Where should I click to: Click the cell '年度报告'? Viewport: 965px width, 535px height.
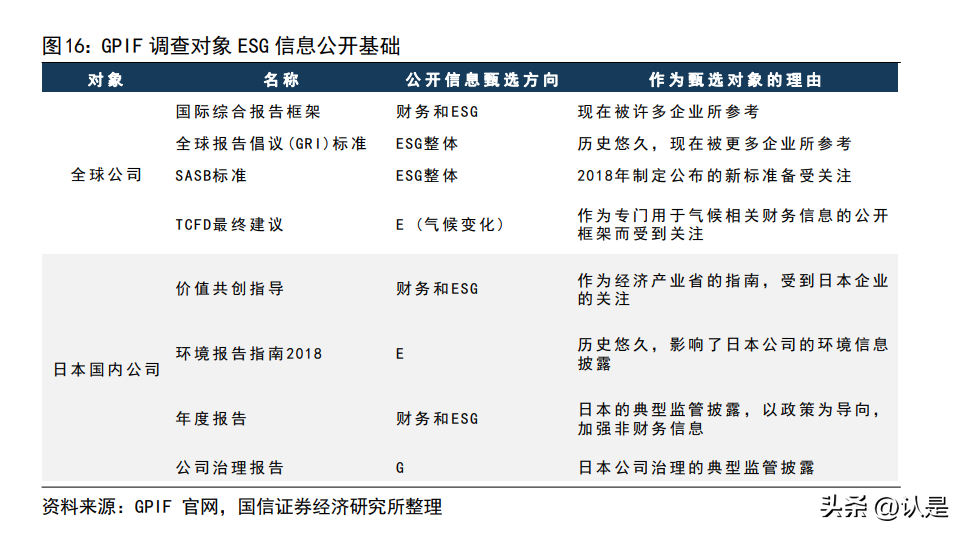coord(211,419)
